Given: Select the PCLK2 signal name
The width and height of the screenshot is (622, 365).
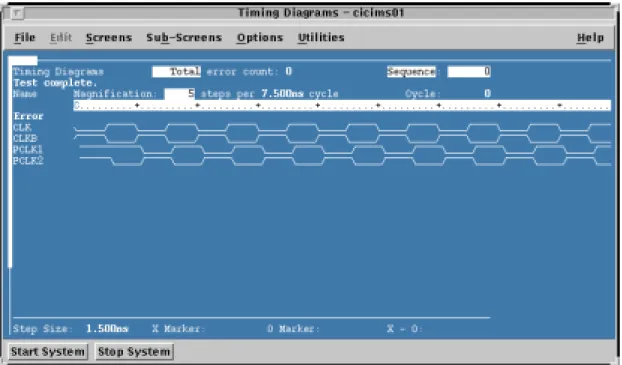Looking at the screenshot, I should point(28,161).
